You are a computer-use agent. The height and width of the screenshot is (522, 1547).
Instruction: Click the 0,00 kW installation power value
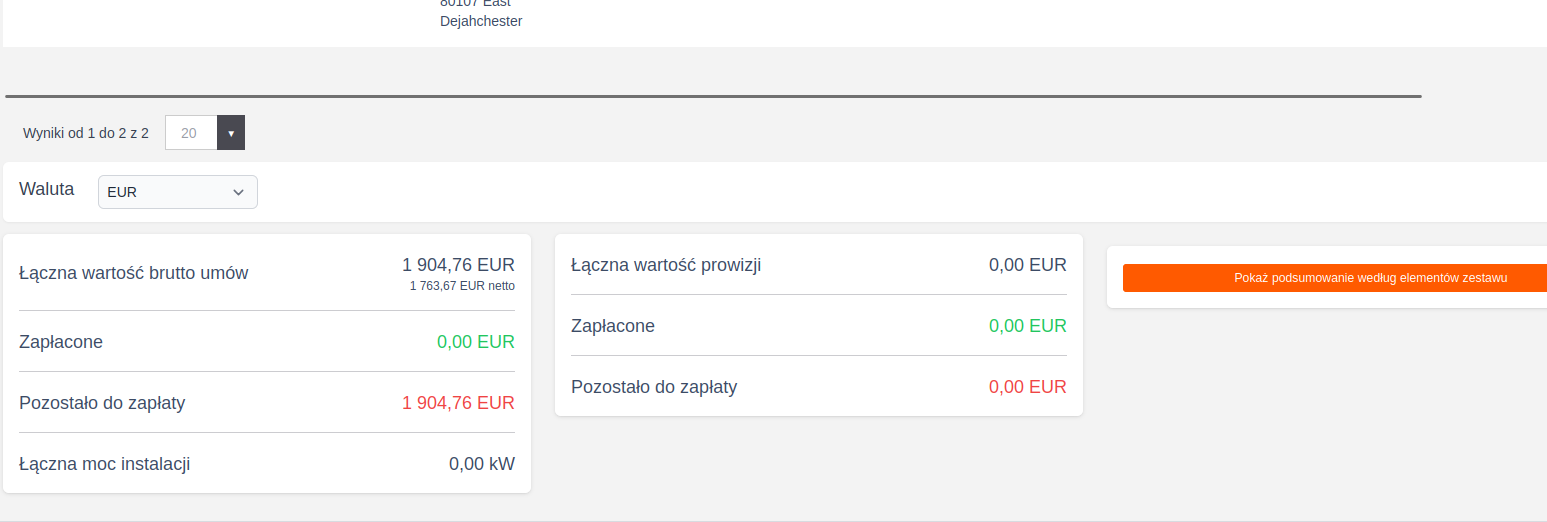481,464
